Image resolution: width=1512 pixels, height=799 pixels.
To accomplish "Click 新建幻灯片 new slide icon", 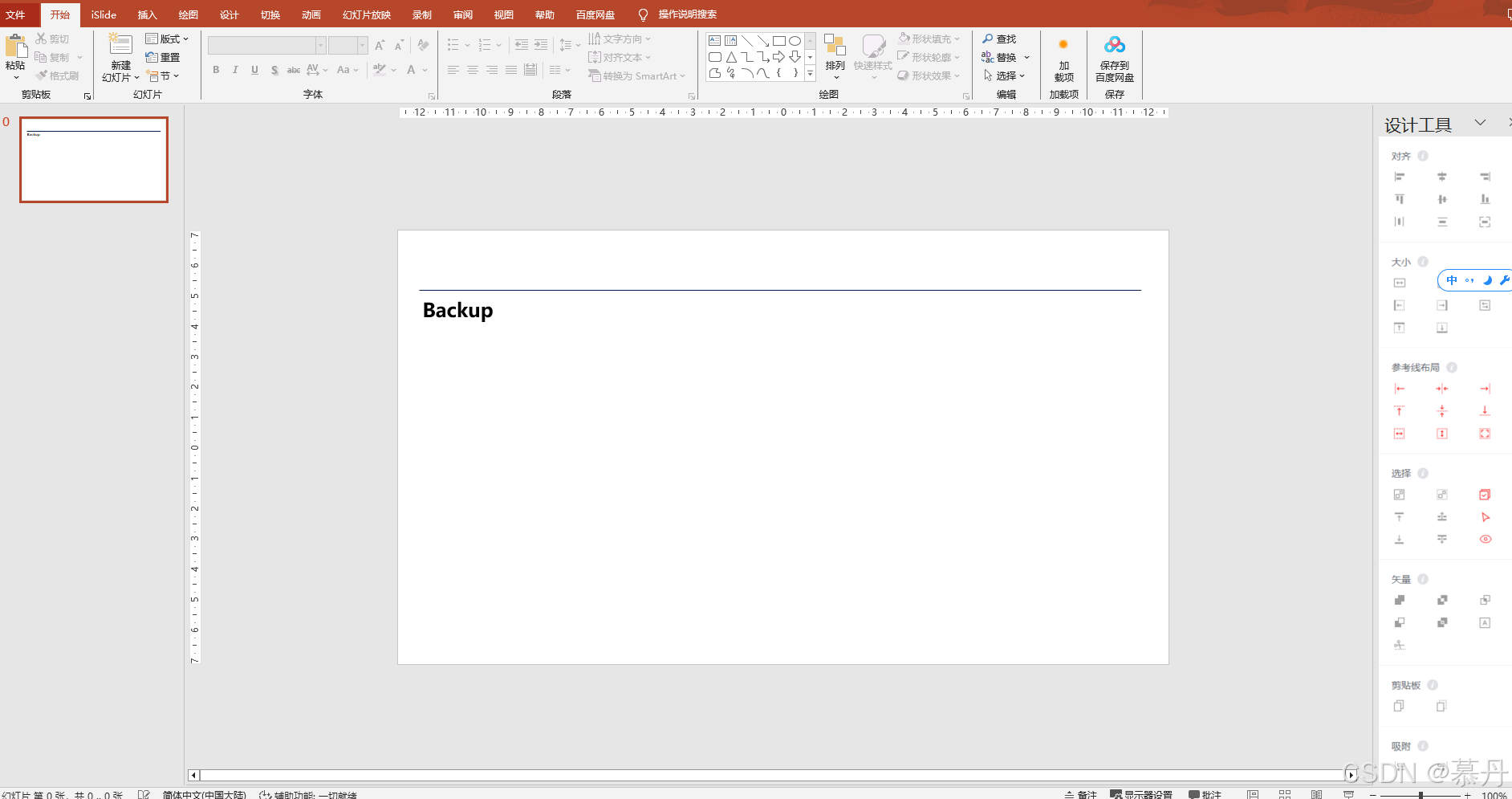I will point(120,47).
